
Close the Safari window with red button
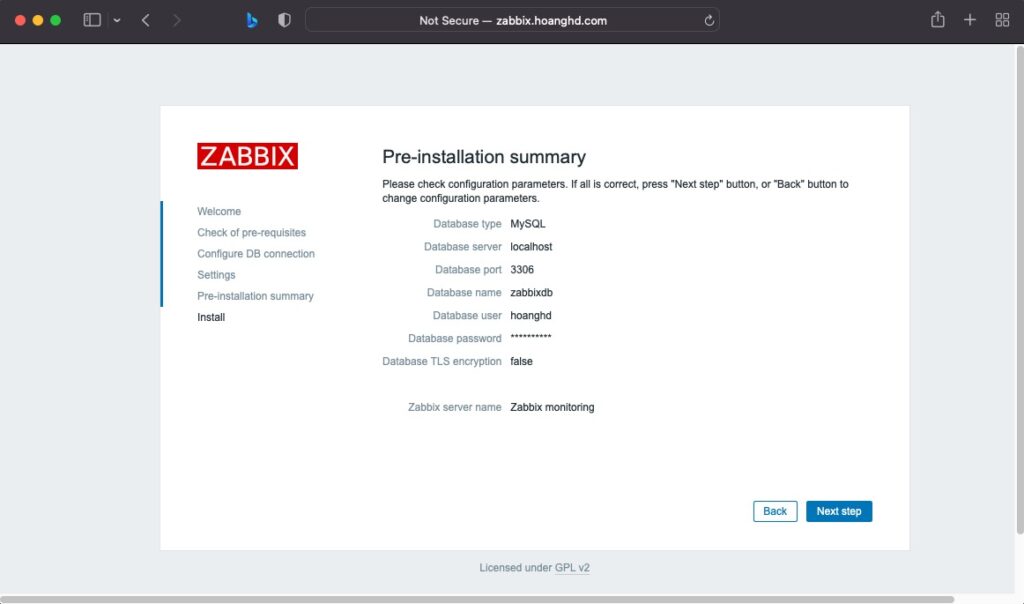pos(20,20)
